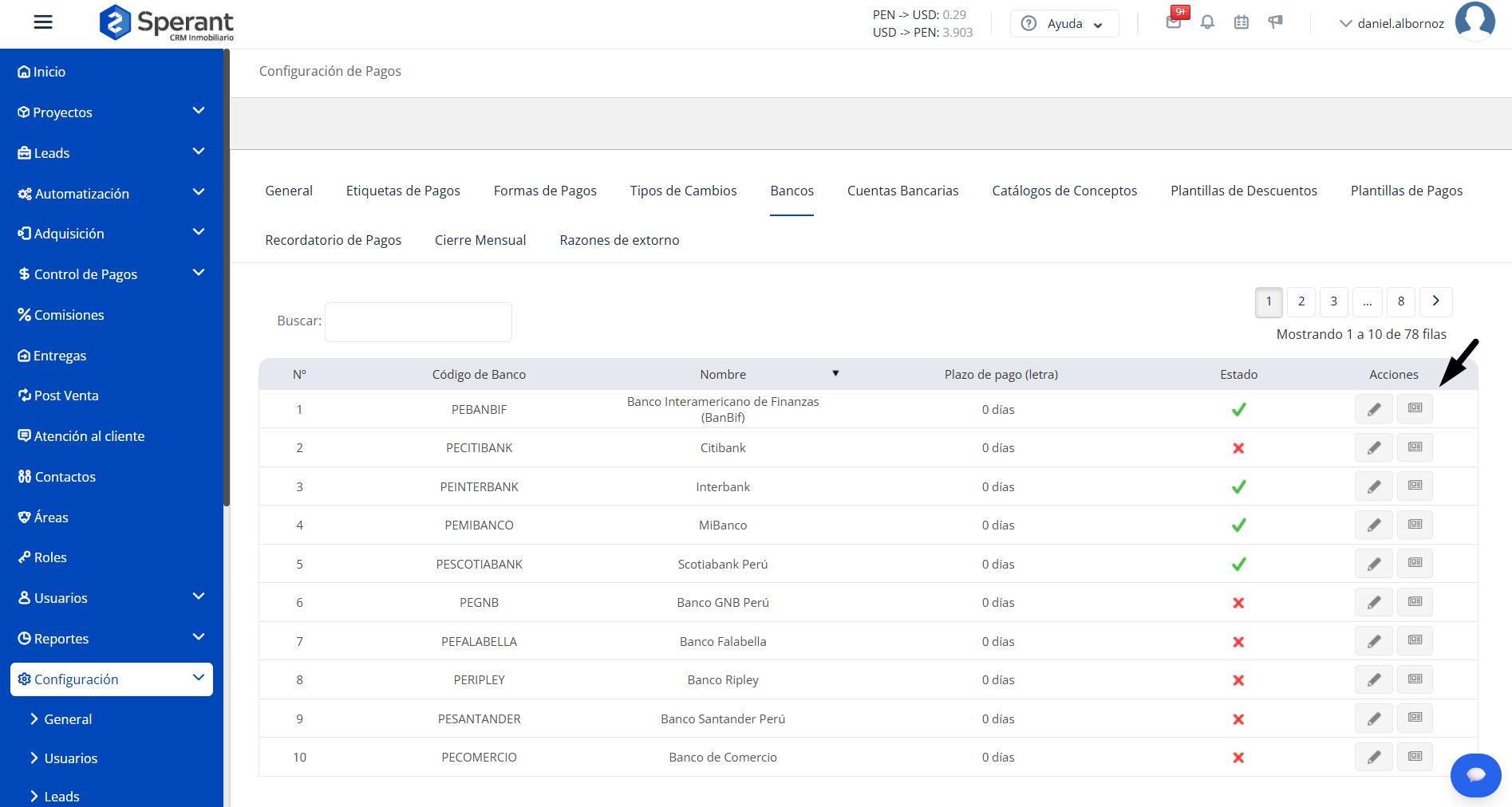The image size is (1512, 807).
Task: Click the next page arrow button
Action: click(x=1435, y=301)
